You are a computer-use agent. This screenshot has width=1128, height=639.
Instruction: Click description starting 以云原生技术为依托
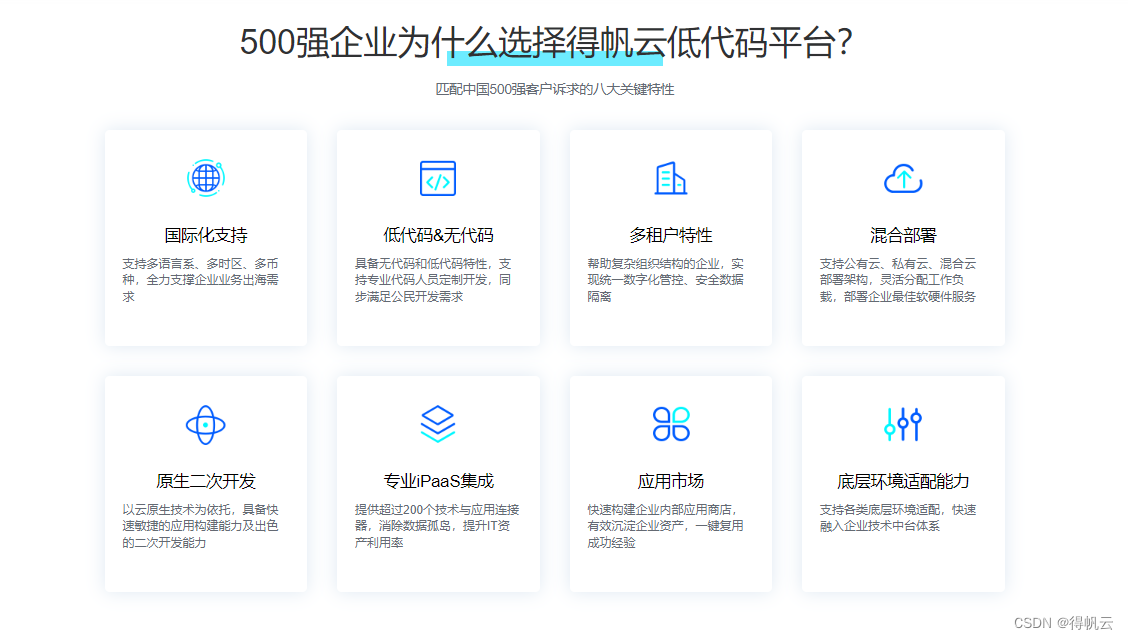point(200,526)
